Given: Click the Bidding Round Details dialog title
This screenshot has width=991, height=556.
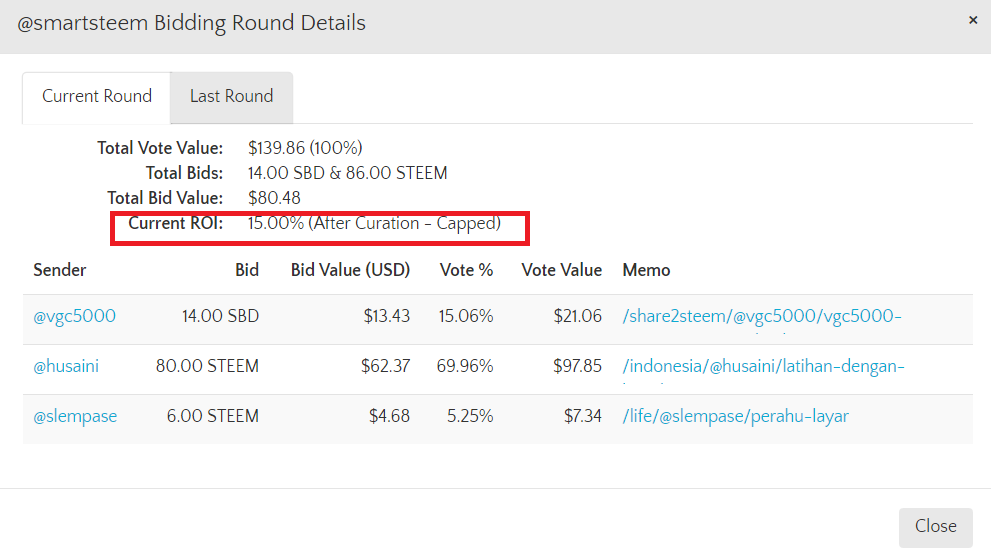Looking at the screenshot, I should [x=191, y=22].
